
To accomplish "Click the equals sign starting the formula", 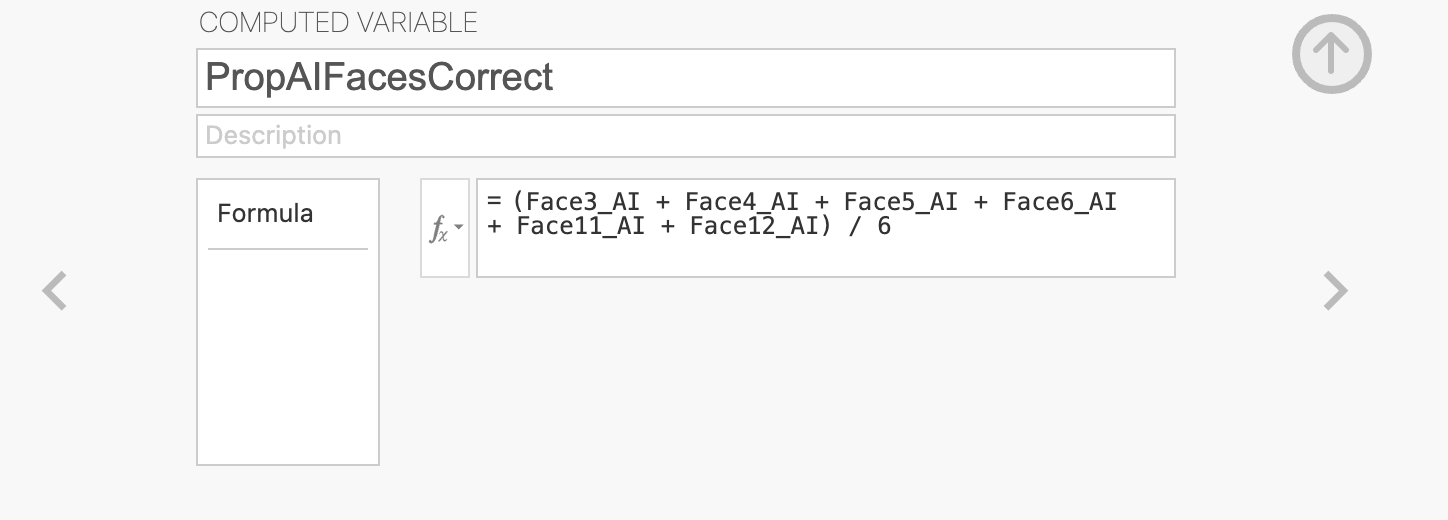I will [494, 202].
